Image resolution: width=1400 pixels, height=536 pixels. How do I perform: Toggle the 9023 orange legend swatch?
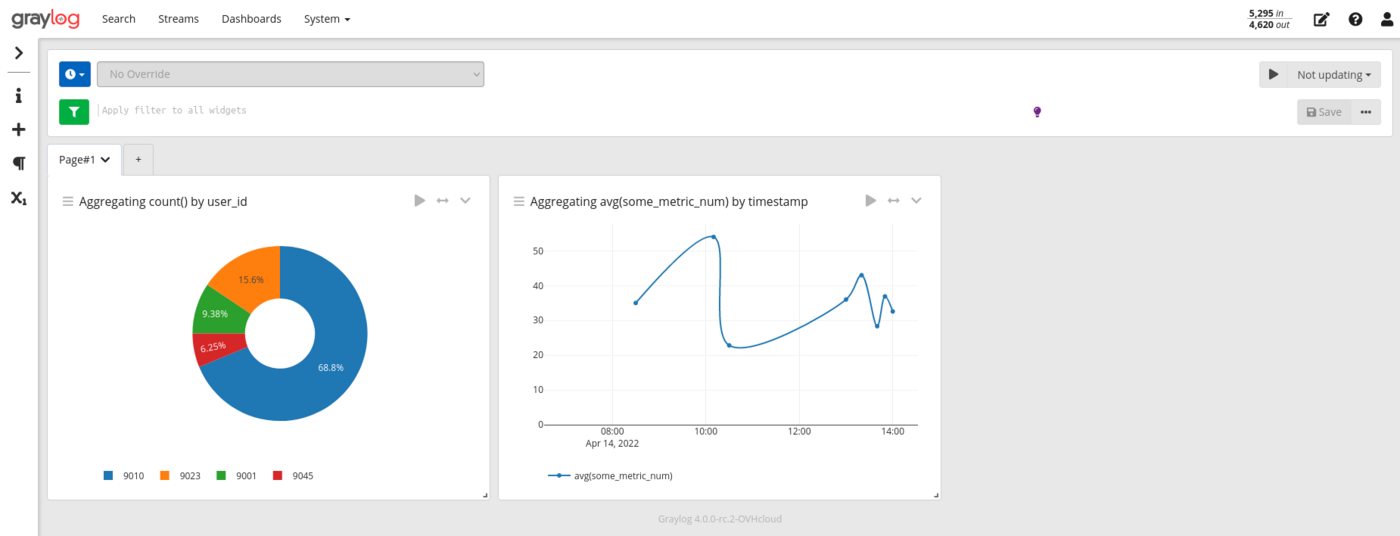165,476
